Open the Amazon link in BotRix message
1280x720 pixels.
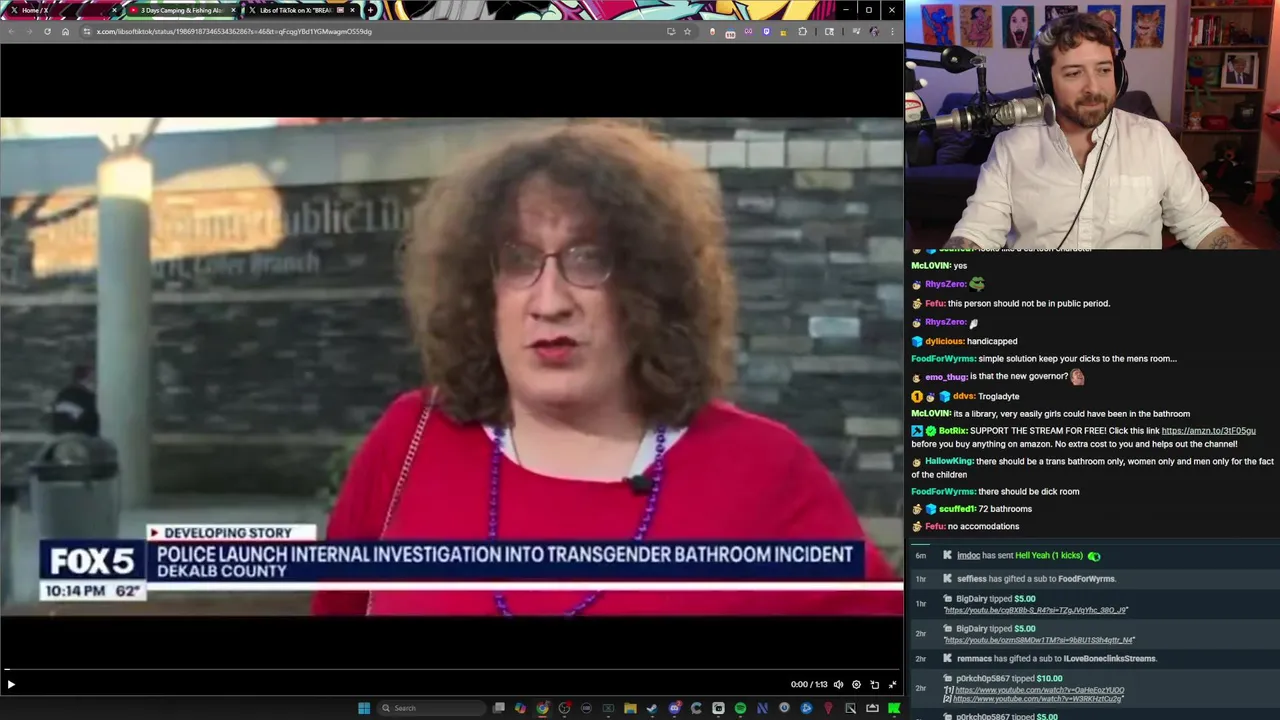click(1208, 431)
